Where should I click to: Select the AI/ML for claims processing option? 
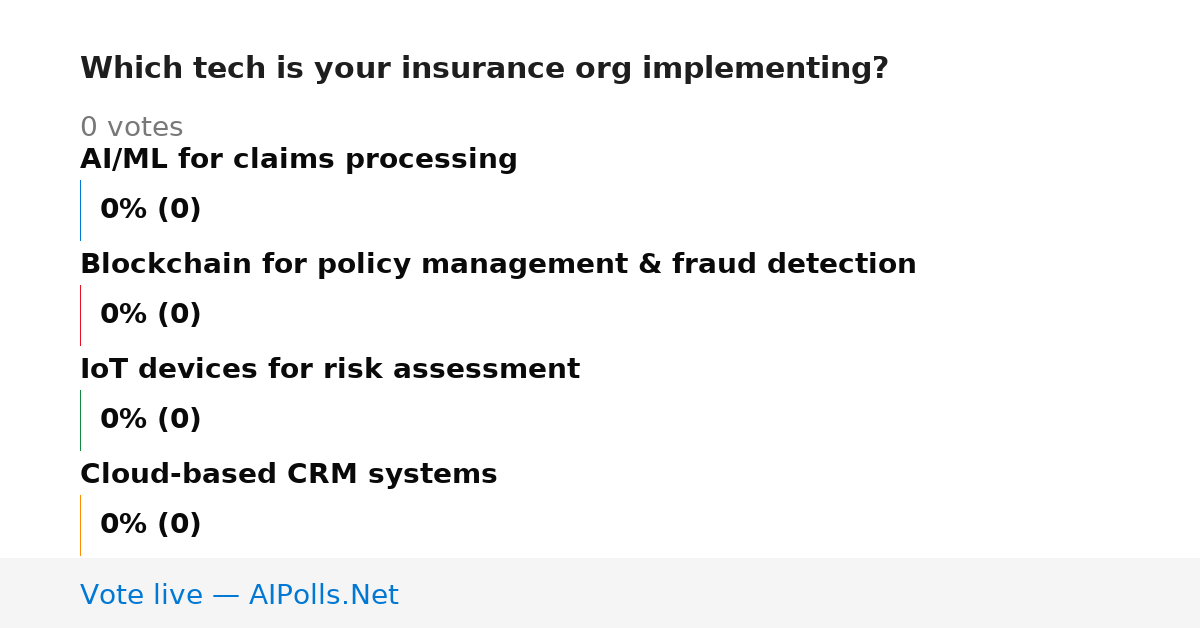pos(299,160)
